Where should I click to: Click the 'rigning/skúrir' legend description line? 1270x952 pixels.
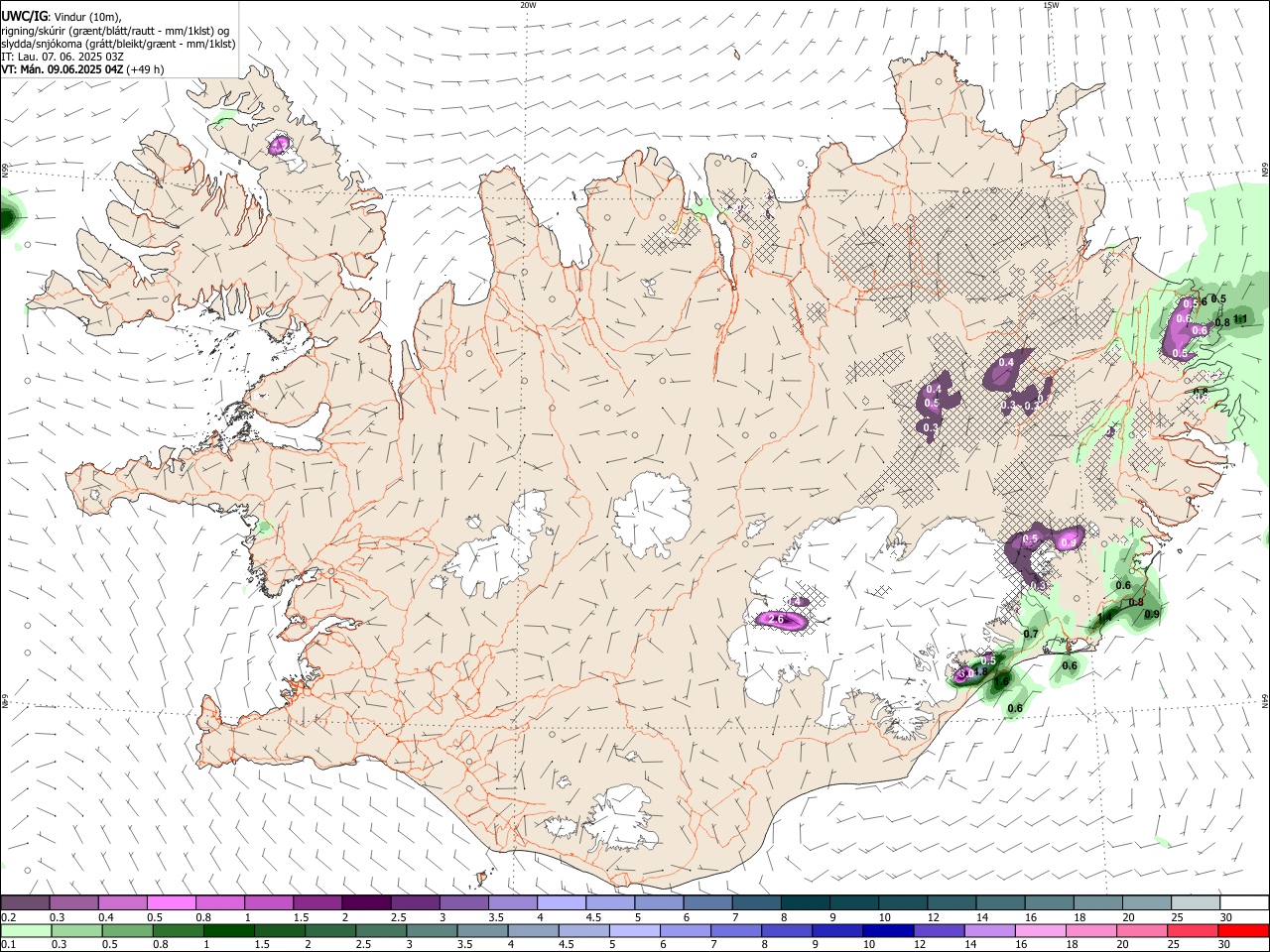116,31
